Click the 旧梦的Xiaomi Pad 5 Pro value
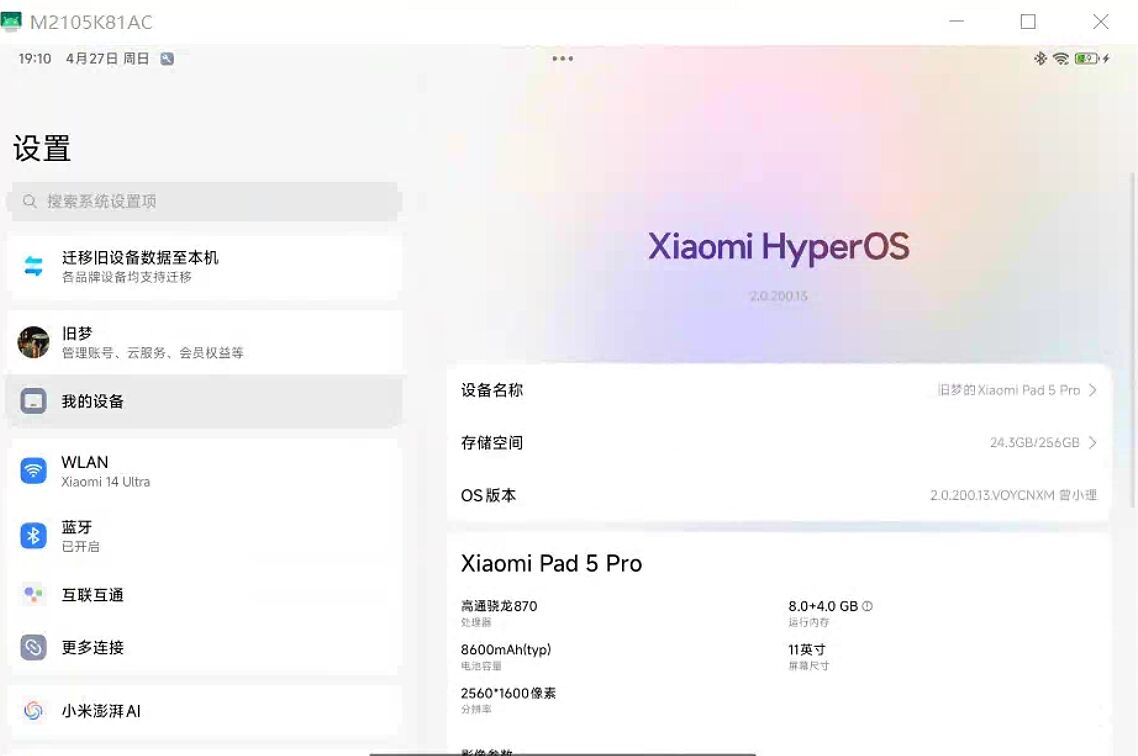The image size is (1138, 756). point(1009,390)
